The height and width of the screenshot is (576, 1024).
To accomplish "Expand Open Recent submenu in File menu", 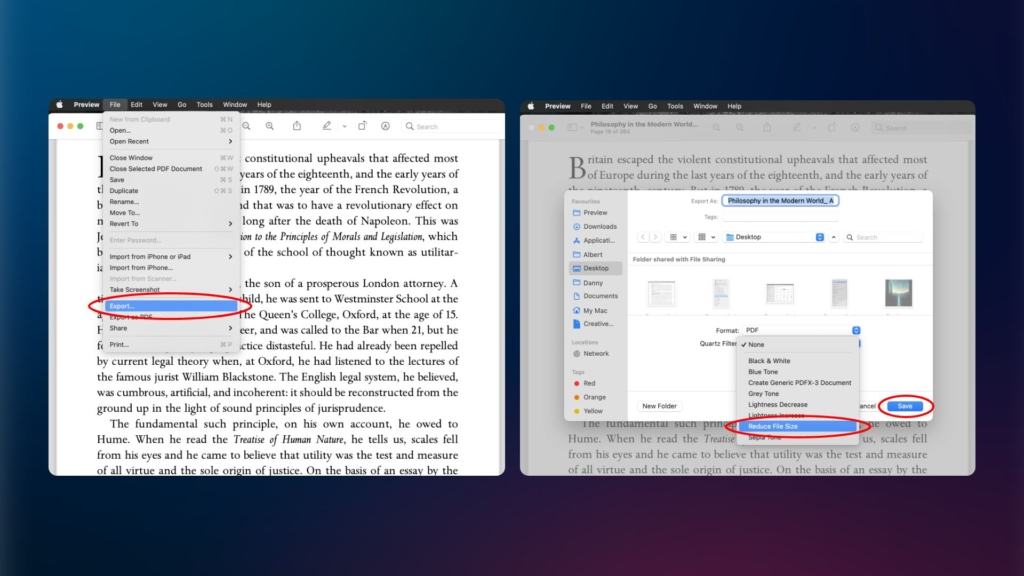I will click(170, 141).
